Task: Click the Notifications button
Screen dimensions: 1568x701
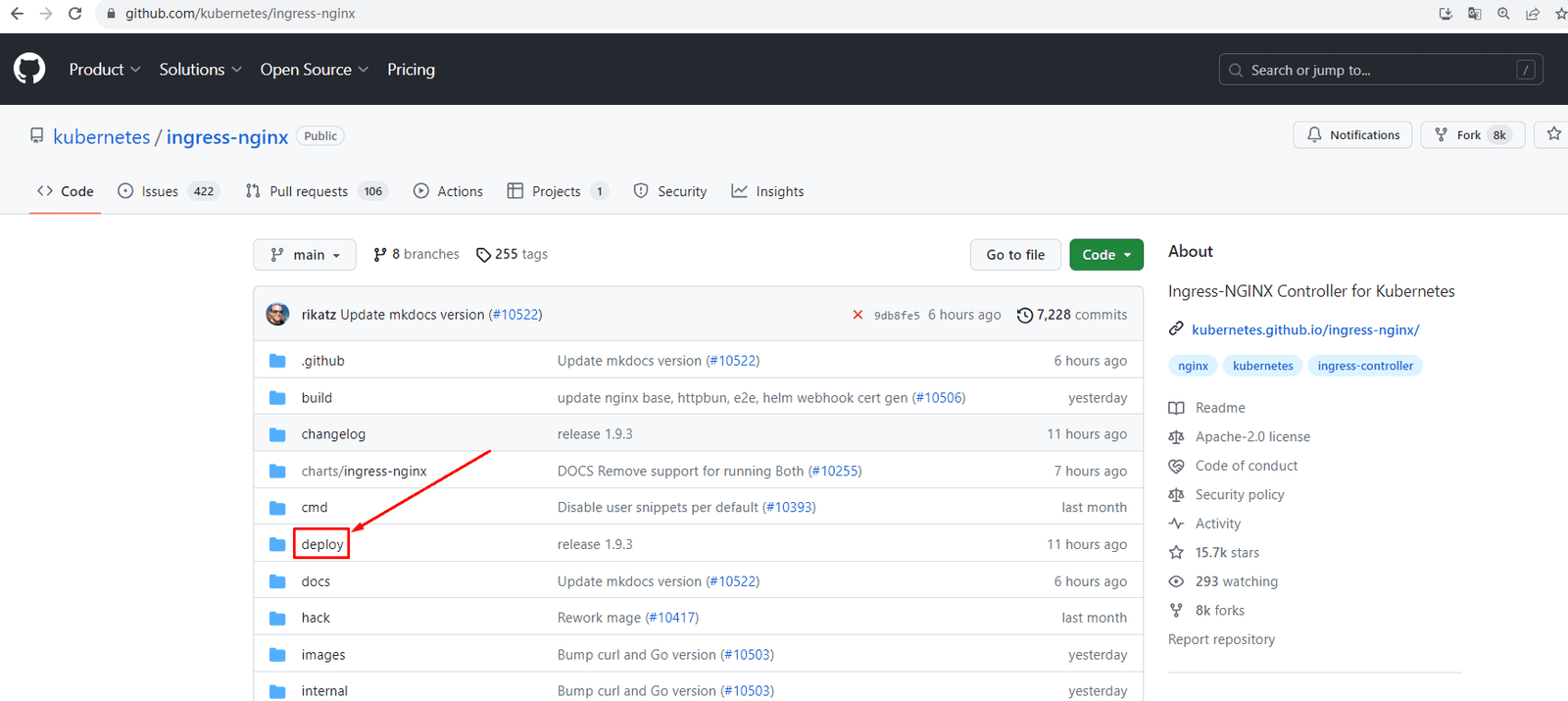Action: pos(1352,135)
